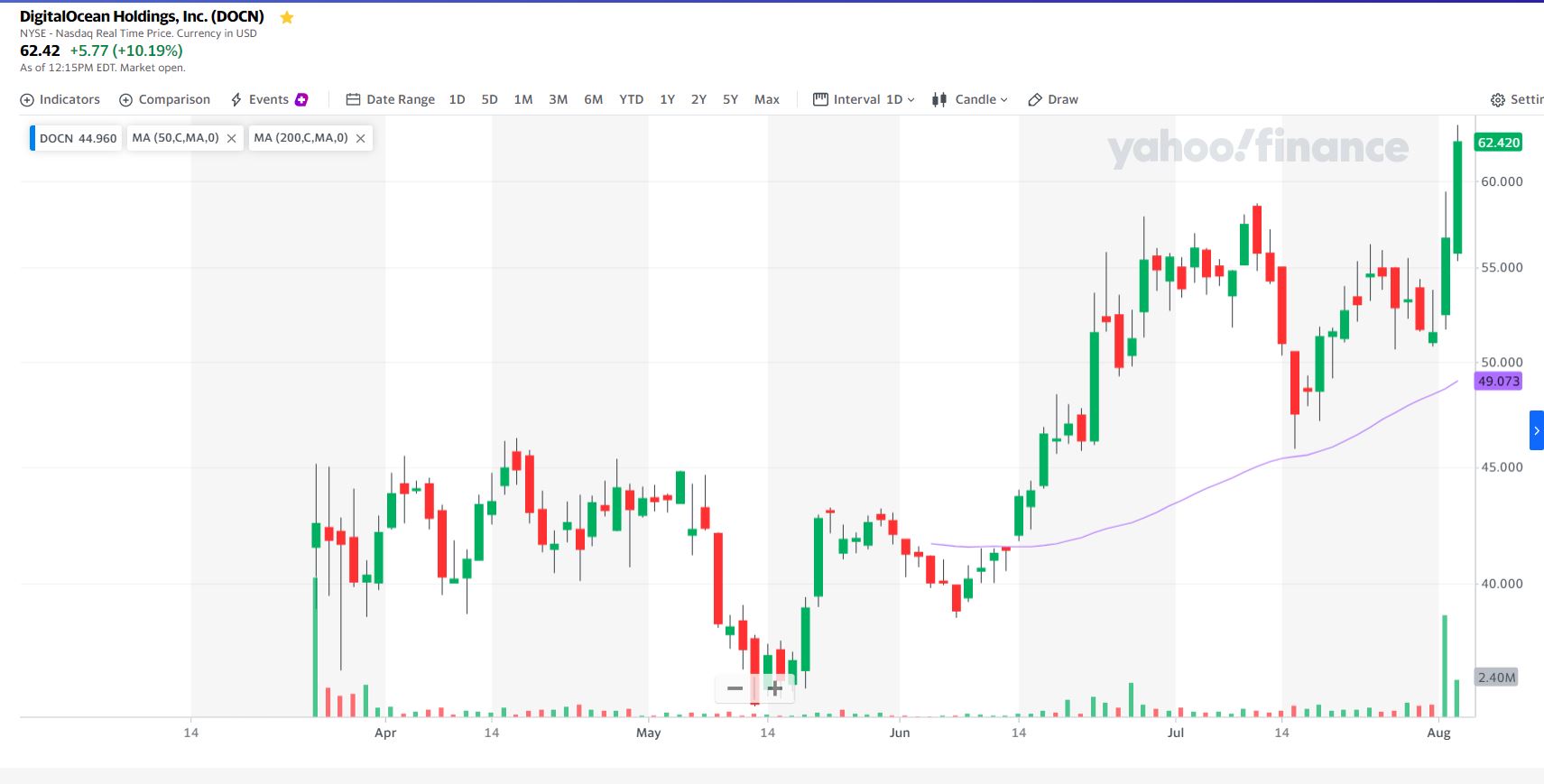This screenshot has width=1544, height=784.
Task: Expand the Candle chart type dropdown
Action: tap(970, 99)
